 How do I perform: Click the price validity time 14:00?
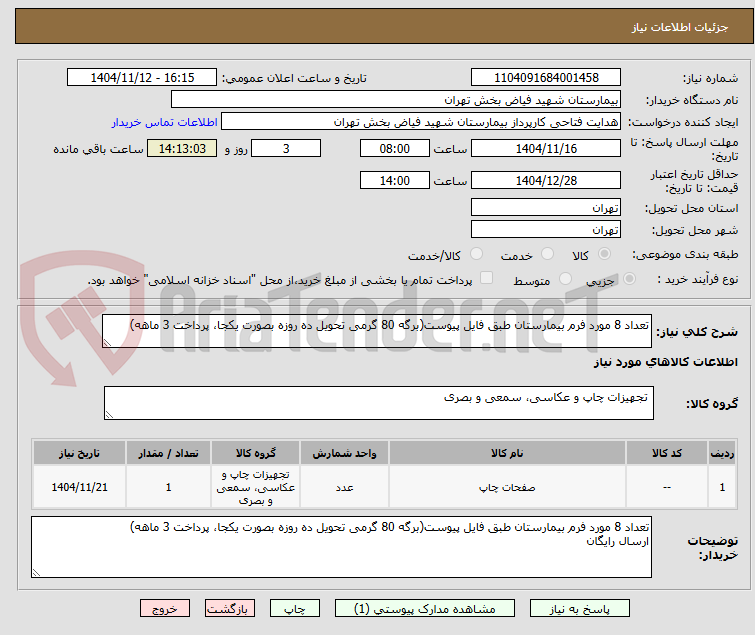pos(395,181)
